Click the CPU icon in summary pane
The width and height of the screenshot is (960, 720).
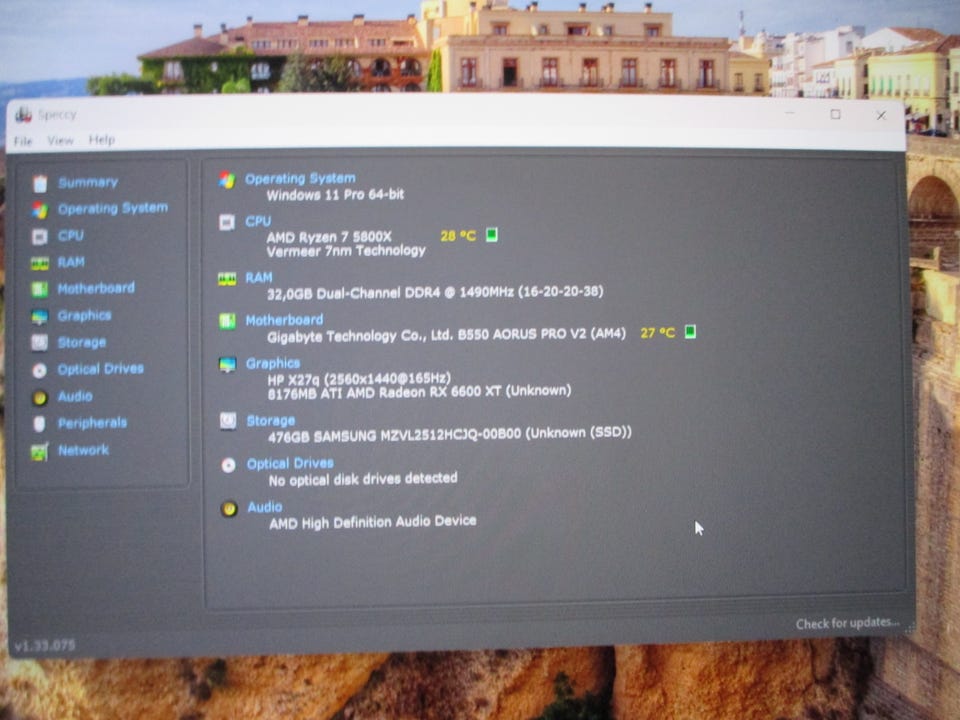pyautogui.click(x=227, y=222)
